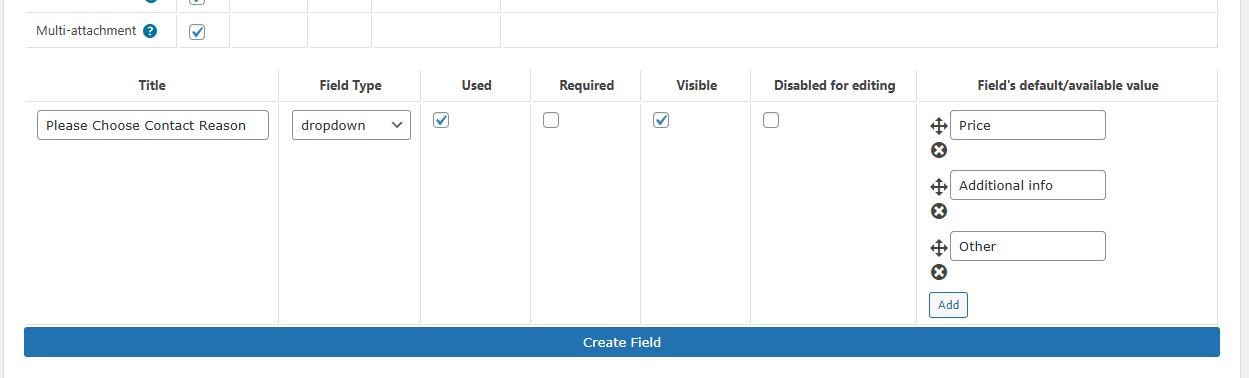Toggle the Multi-attachment checkbox
Screen dimensions: 1249x378
(197, 32)
